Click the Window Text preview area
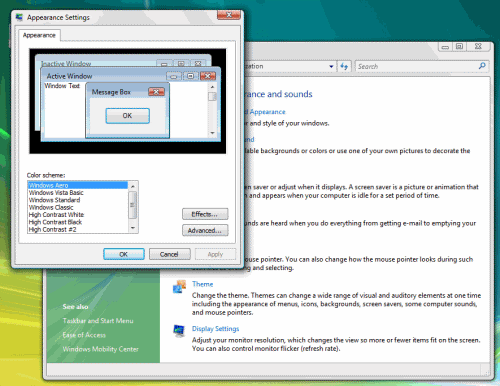The width and height of the screenshot is (500, 386). [x=62, y=86]
